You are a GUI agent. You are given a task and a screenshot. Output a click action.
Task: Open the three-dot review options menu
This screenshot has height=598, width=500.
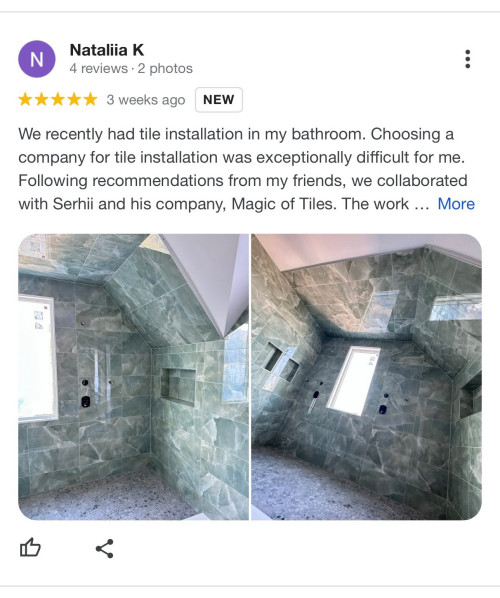[x=468, y=59]
